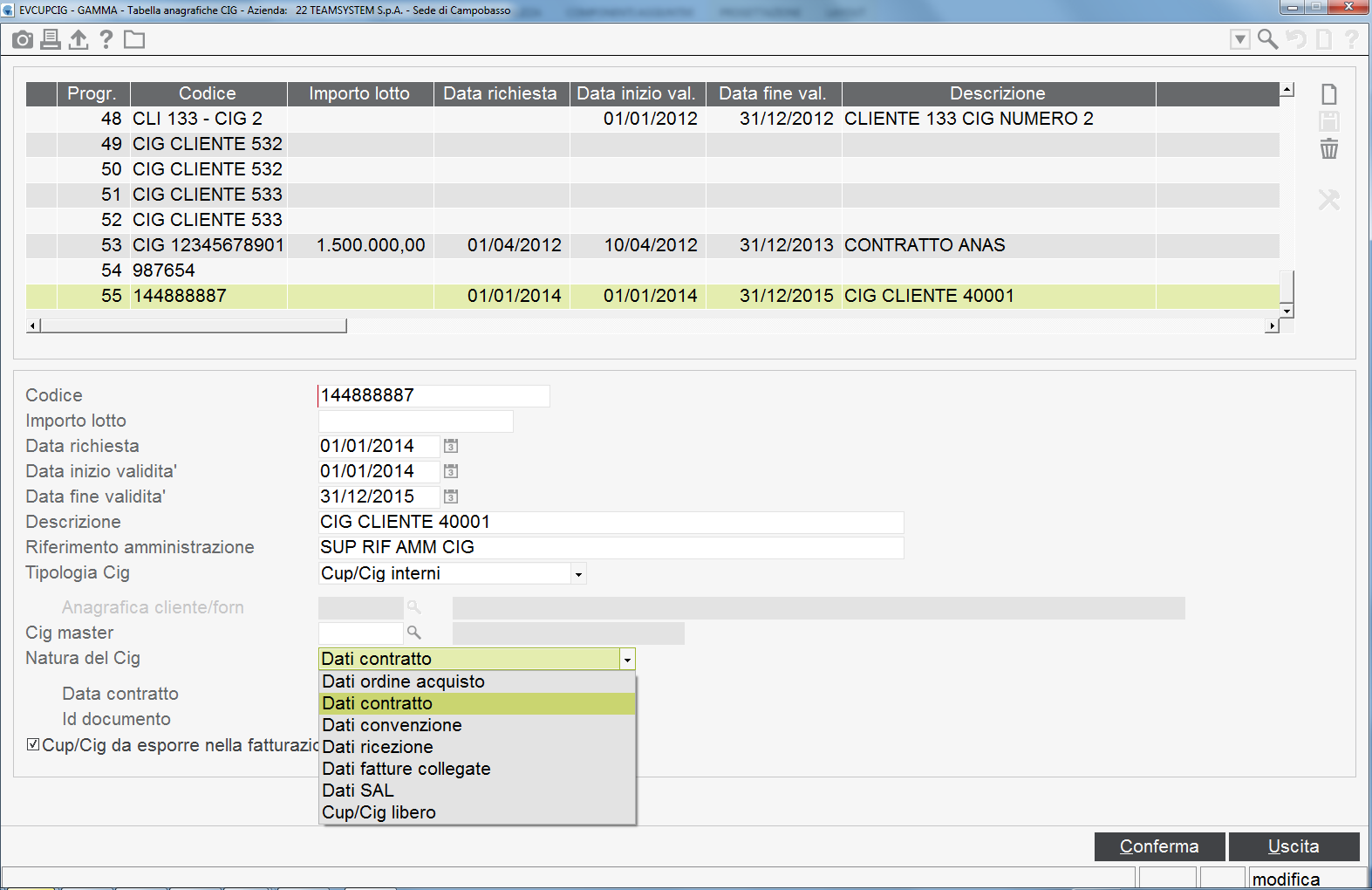Click the Descrizione field CIG CLIENTE 40001
The image size is (1372, 890).
(x=611, y=523)
